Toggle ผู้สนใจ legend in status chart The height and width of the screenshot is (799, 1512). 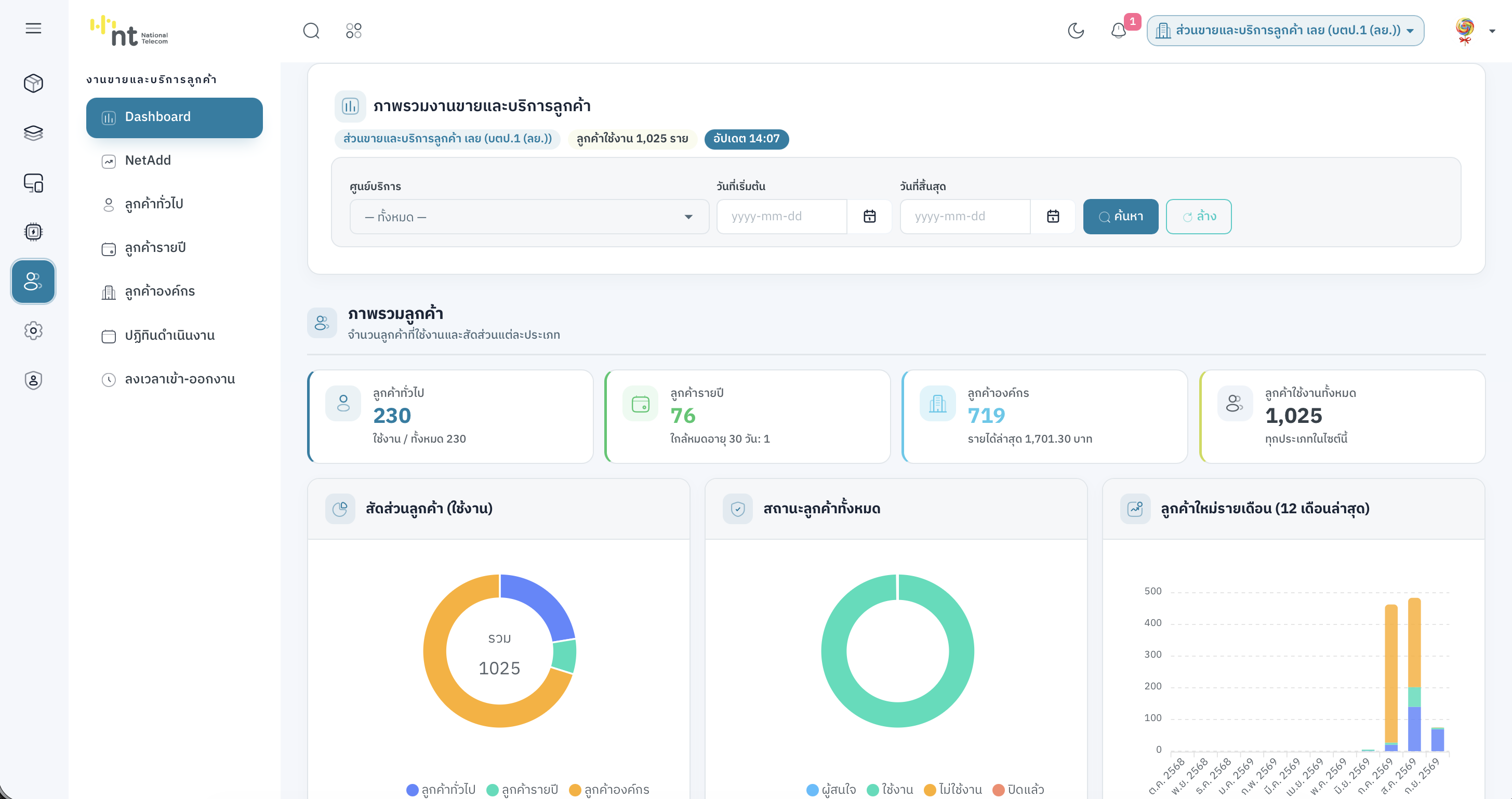point(831,790)
